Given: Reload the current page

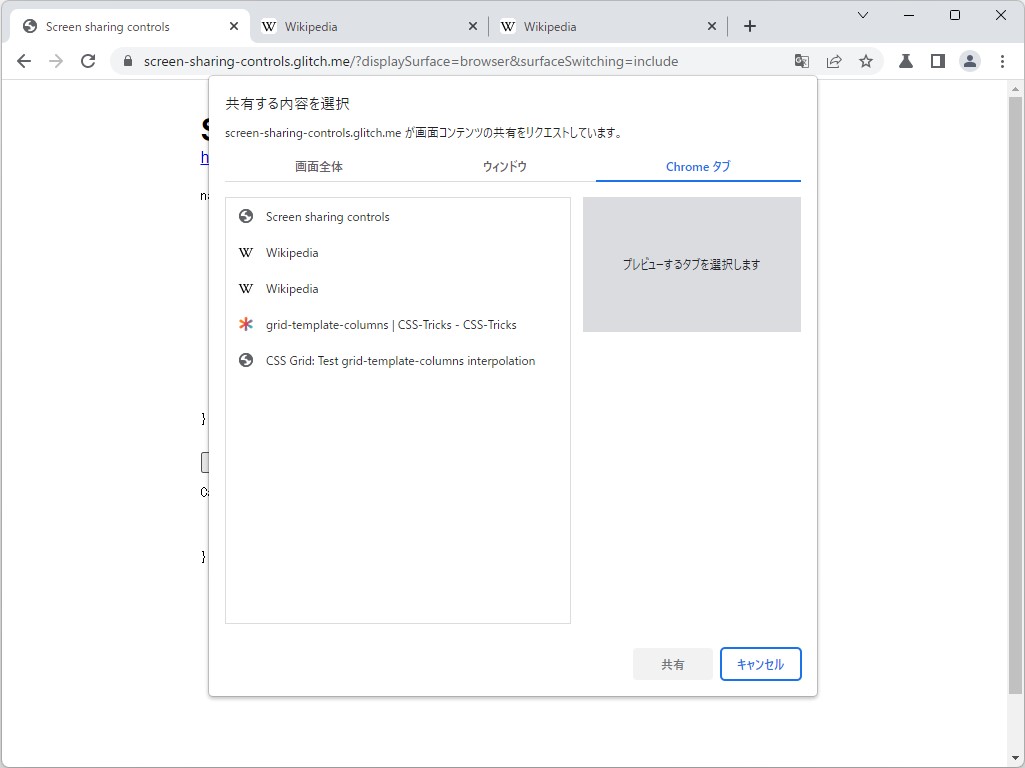Looking at the screenshot, I should (88, 61).
